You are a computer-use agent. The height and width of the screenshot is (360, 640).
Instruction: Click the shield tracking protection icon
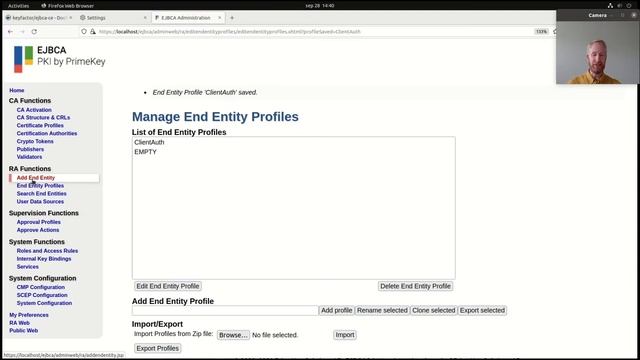coord(84,31)
